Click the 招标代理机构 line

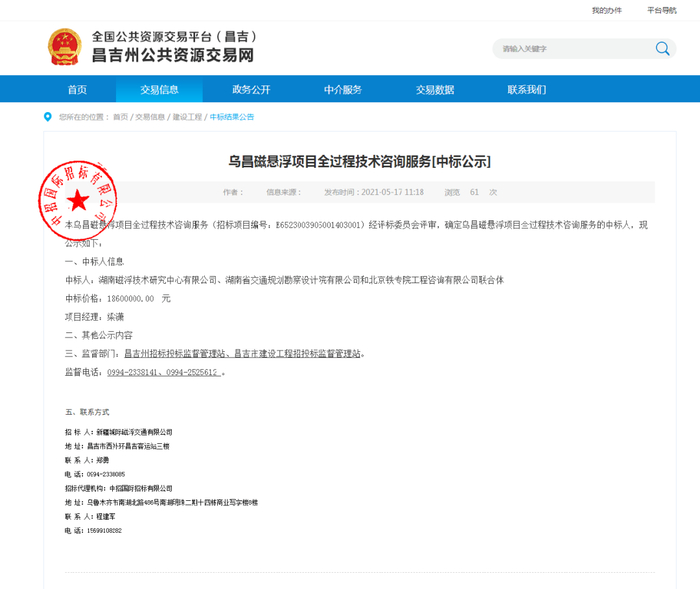click(x=119, y=489)
